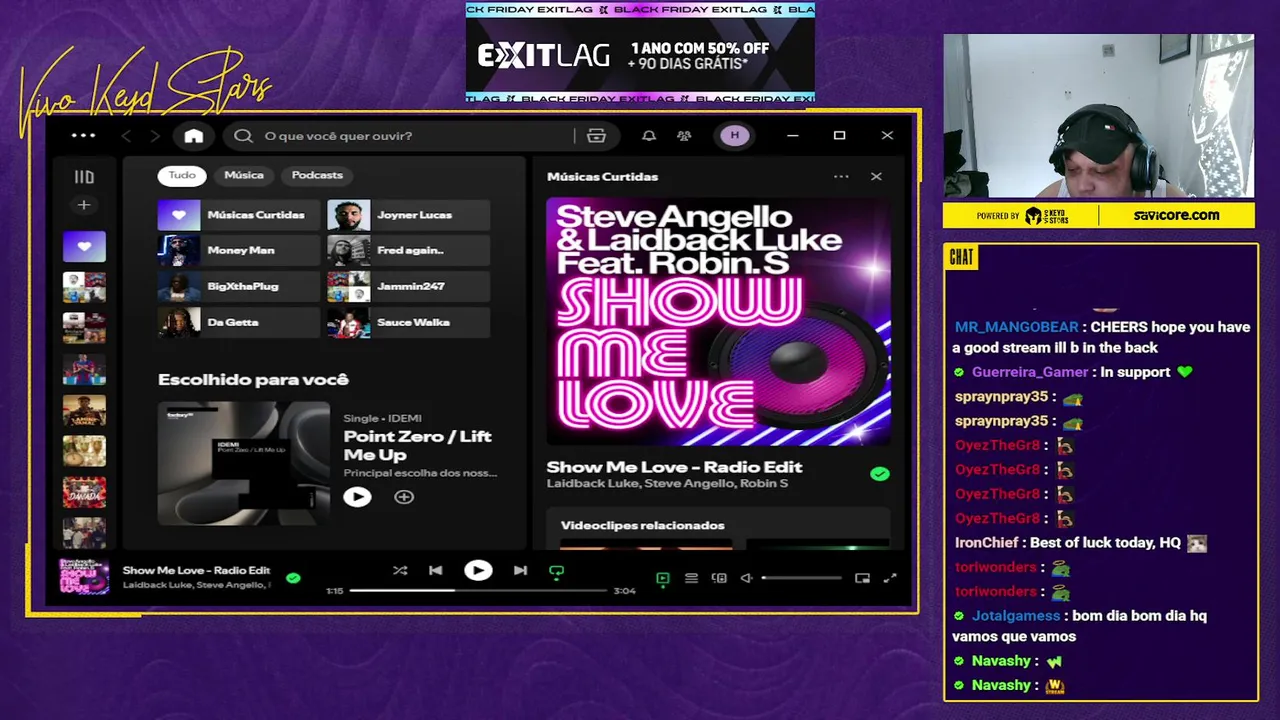This screenshot has height=720, width=1280.
Task: Play the Point Zero / Lift Me Up single
Action: [x=357, y=497]
